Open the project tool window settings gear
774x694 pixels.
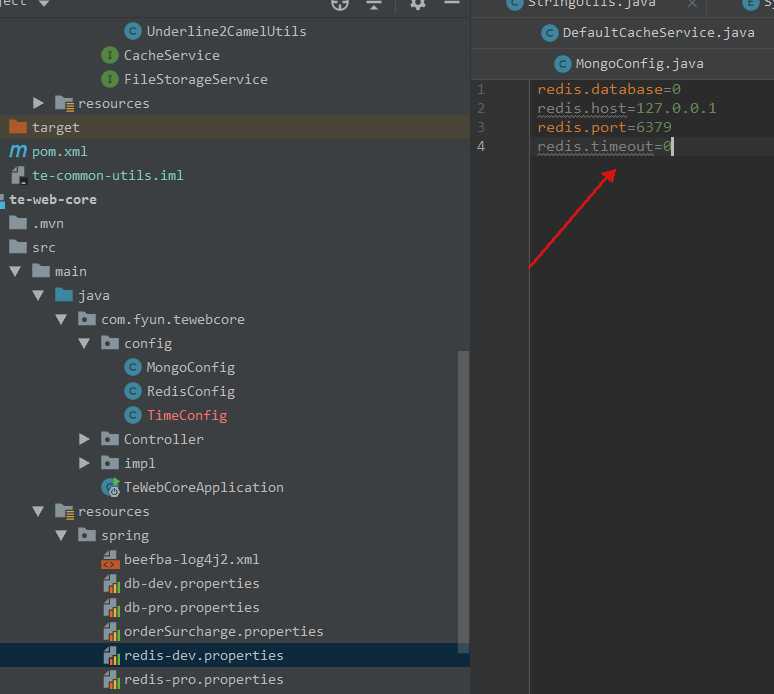point(418,4)
